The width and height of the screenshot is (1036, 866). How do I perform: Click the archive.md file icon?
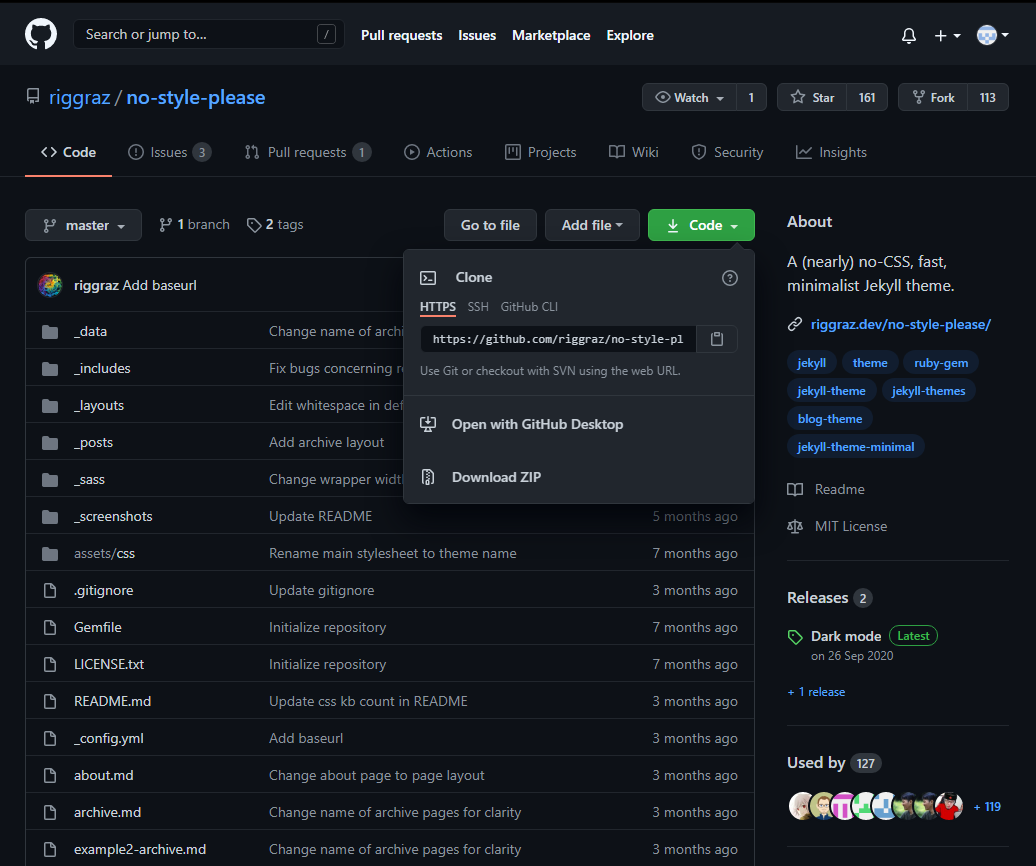pos(50,812)
